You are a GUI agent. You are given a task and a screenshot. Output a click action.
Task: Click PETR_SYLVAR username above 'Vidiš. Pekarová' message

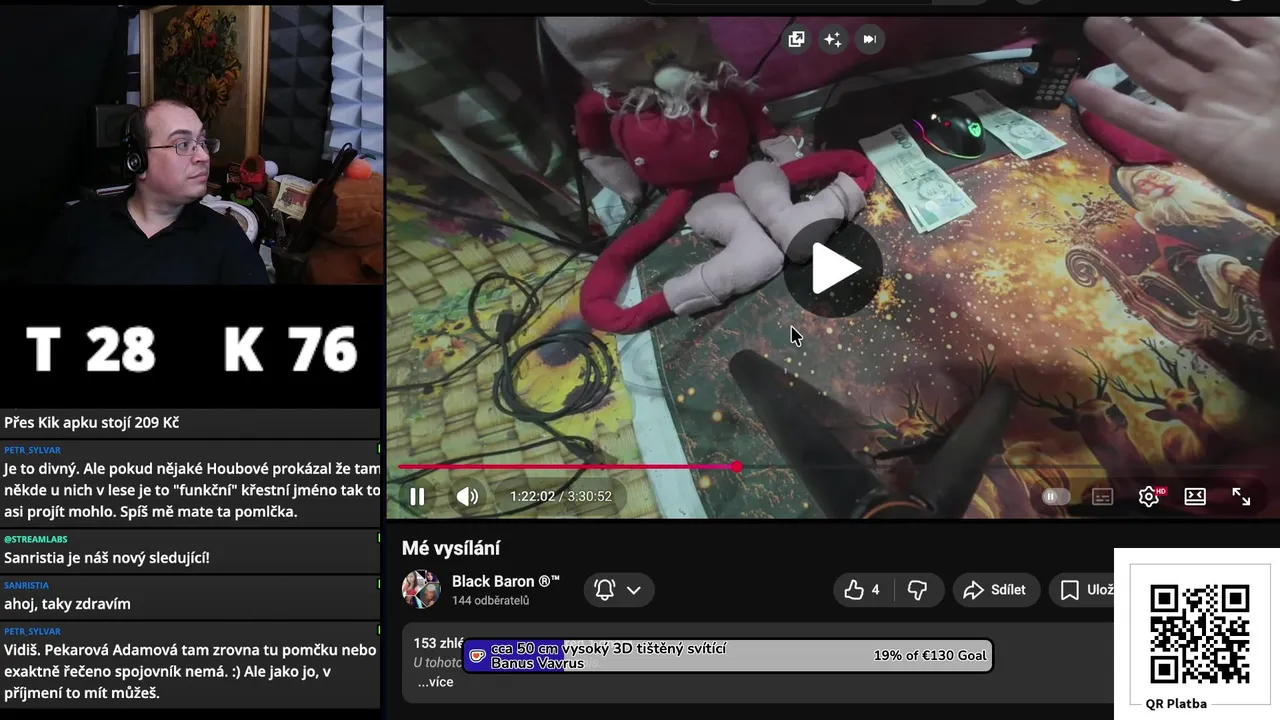[32, 631]
